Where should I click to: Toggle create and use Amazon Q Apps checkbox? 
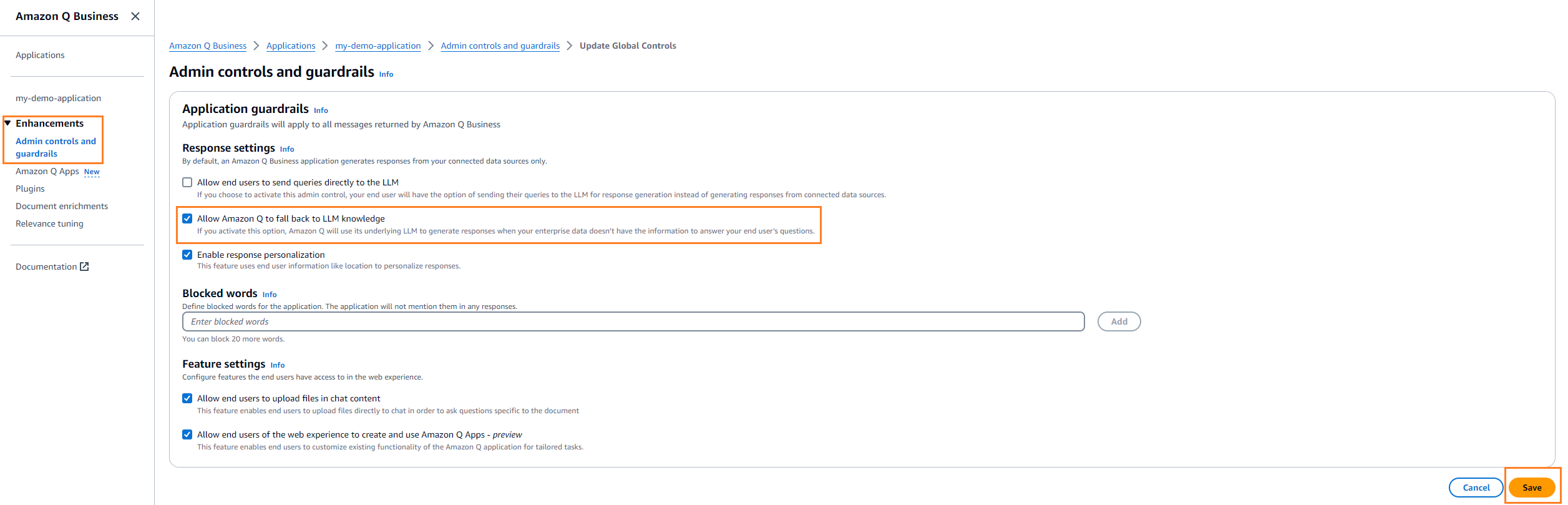pyautogui.click(x=187, y=434)
